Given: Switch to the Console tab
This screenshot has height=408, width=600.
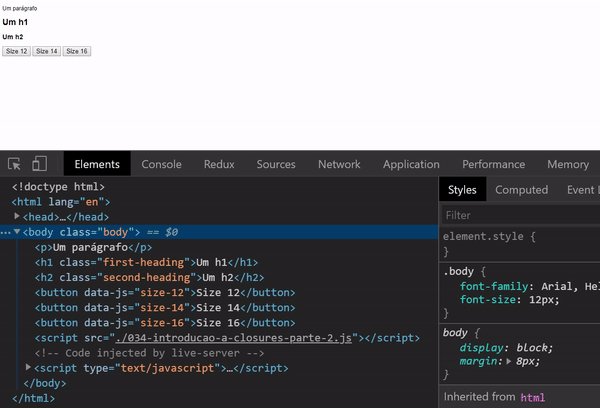Looking at the screenshot, I should pyautogui.click(x=161, y=164).
